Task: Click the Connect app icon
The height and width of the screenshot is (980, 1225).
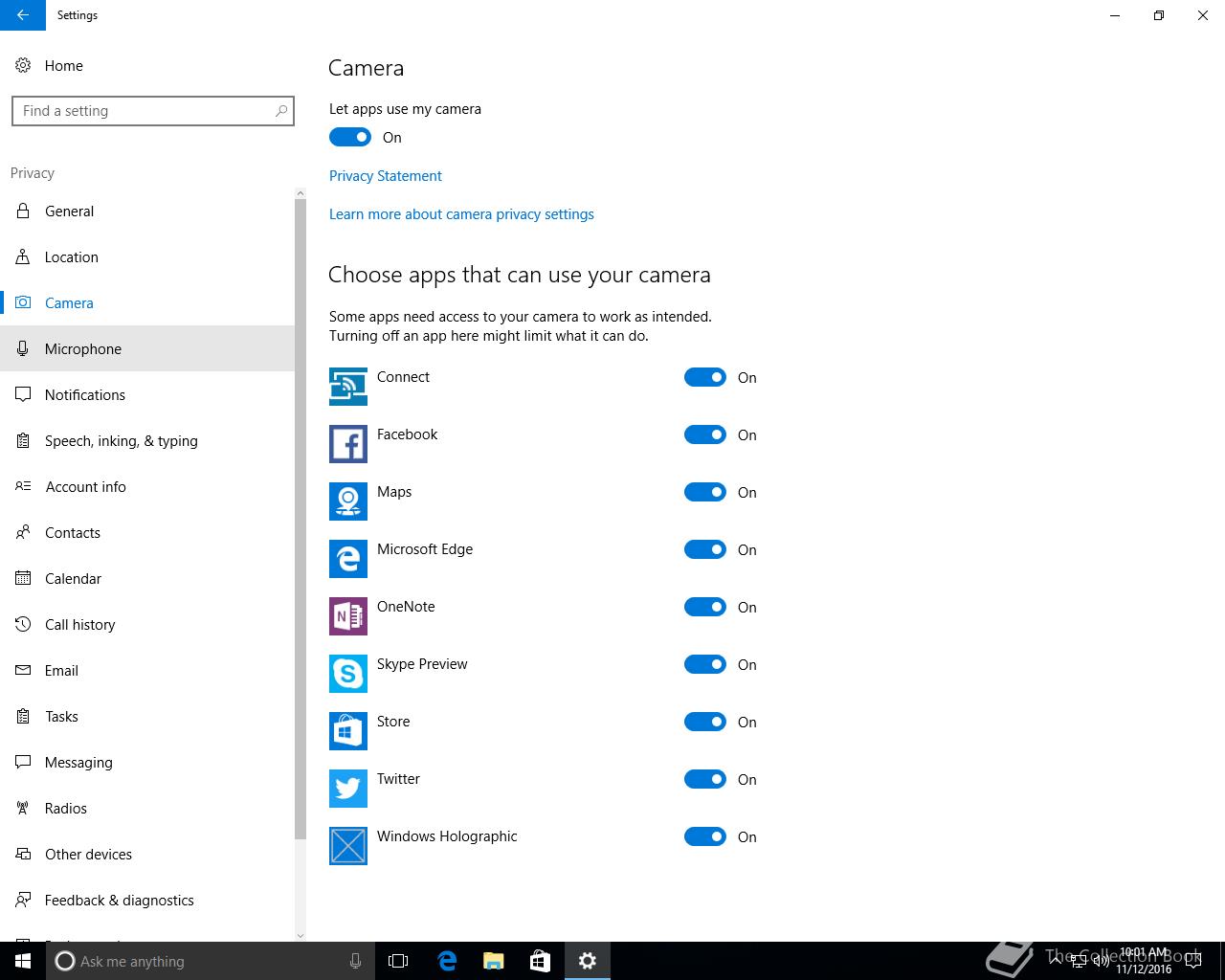Action: click(x=348, y=387)
